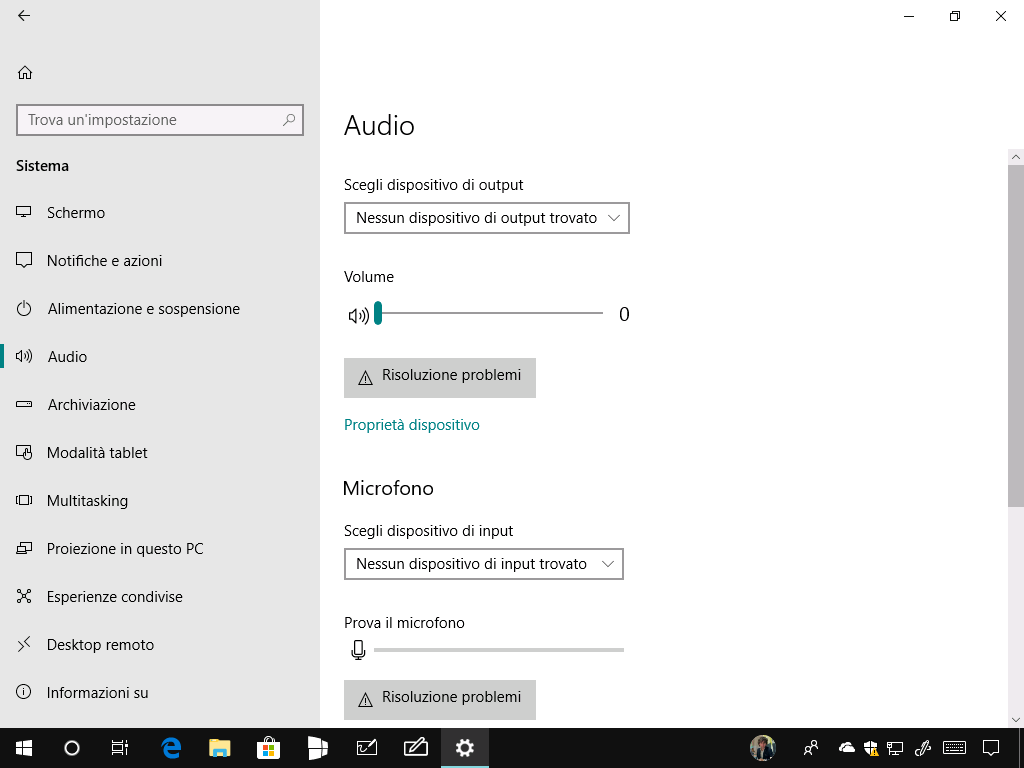Click Risoluzione problemi under Volume
1024x768 pixels.
(x=440, y=377)
